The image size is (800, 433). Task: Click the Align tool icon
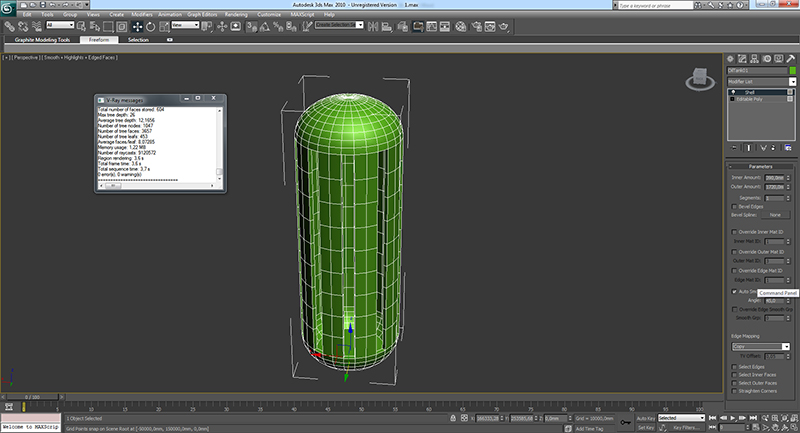pyautogui.click(x=387, y=26)
